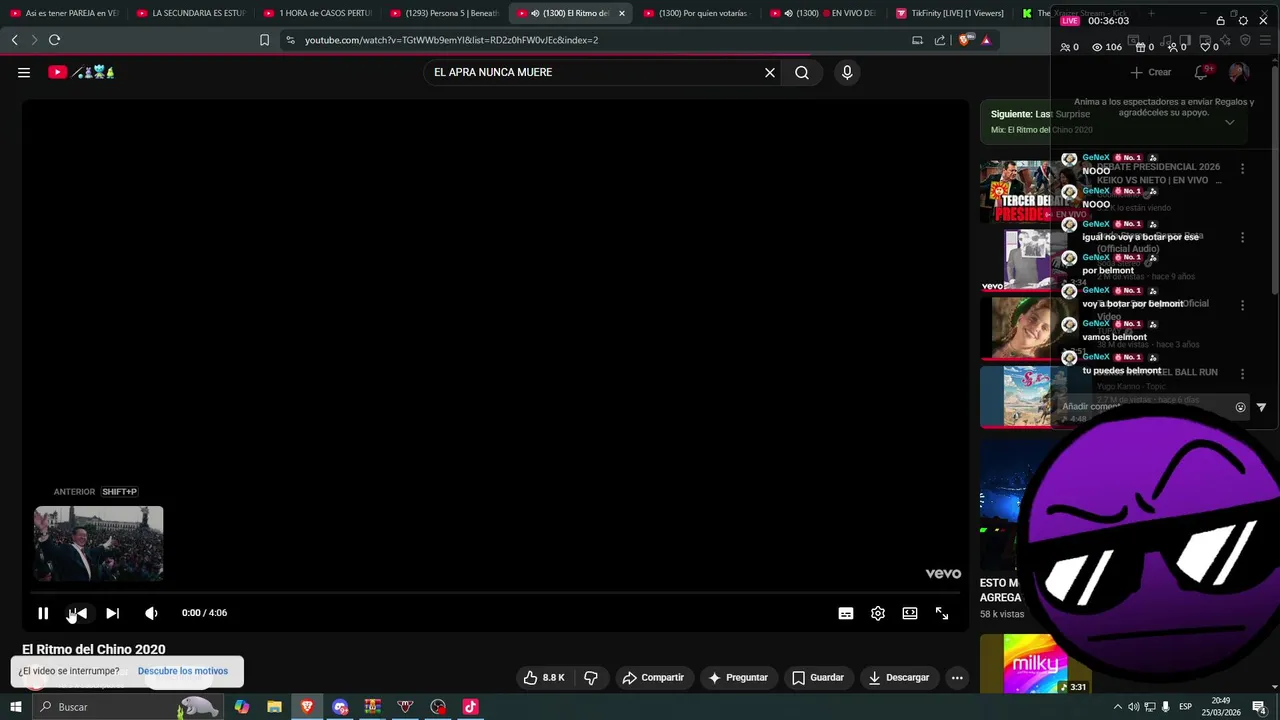Switch to 'LA SECUNDARIA ES ESTUP' tab
This screenshot has width=1280, height=720.
tap(192, 13)
